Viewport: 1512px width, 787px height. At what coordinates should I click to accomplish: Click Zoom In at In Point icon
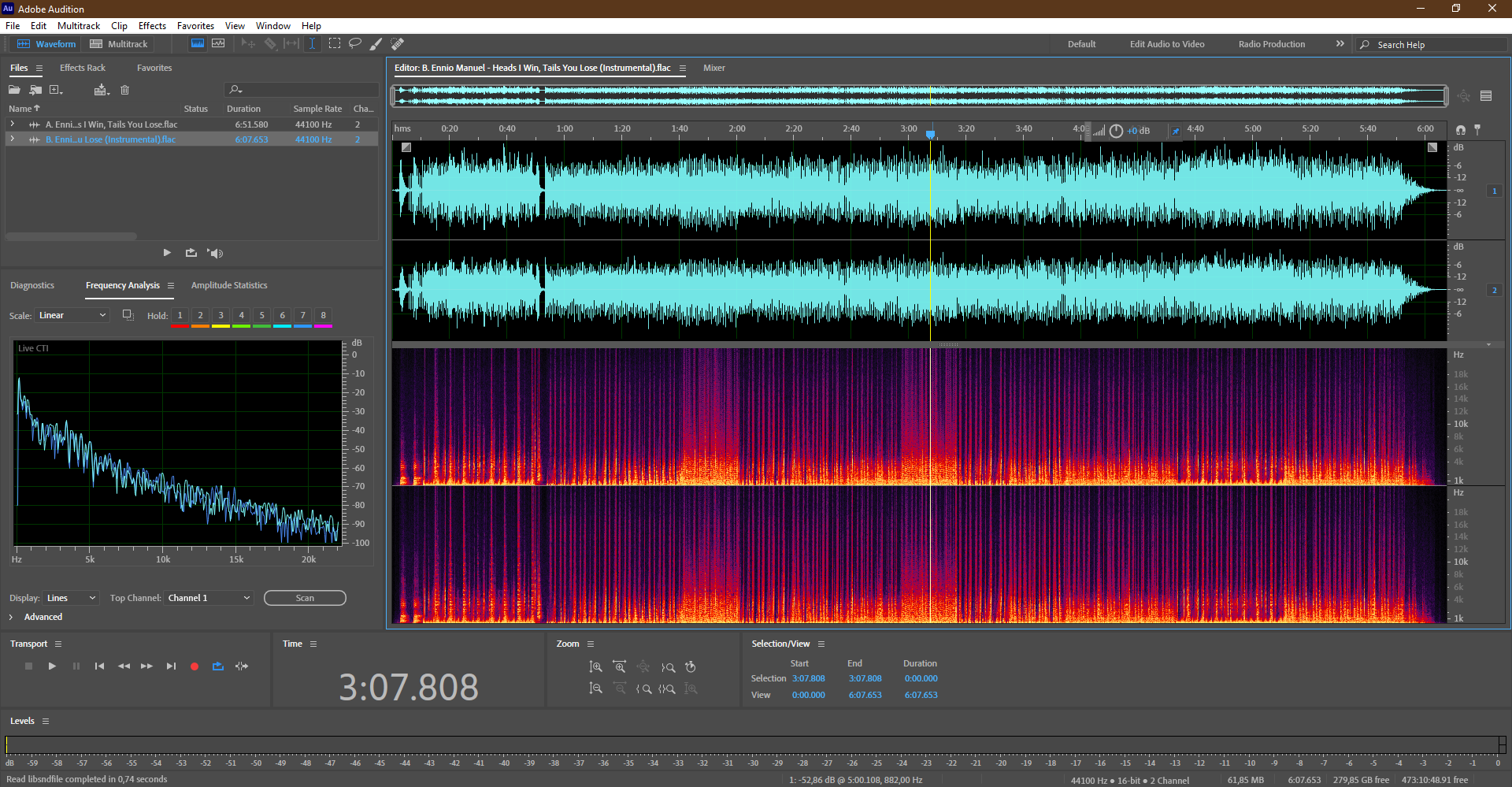pyautogui.click(x=644, y=689)
